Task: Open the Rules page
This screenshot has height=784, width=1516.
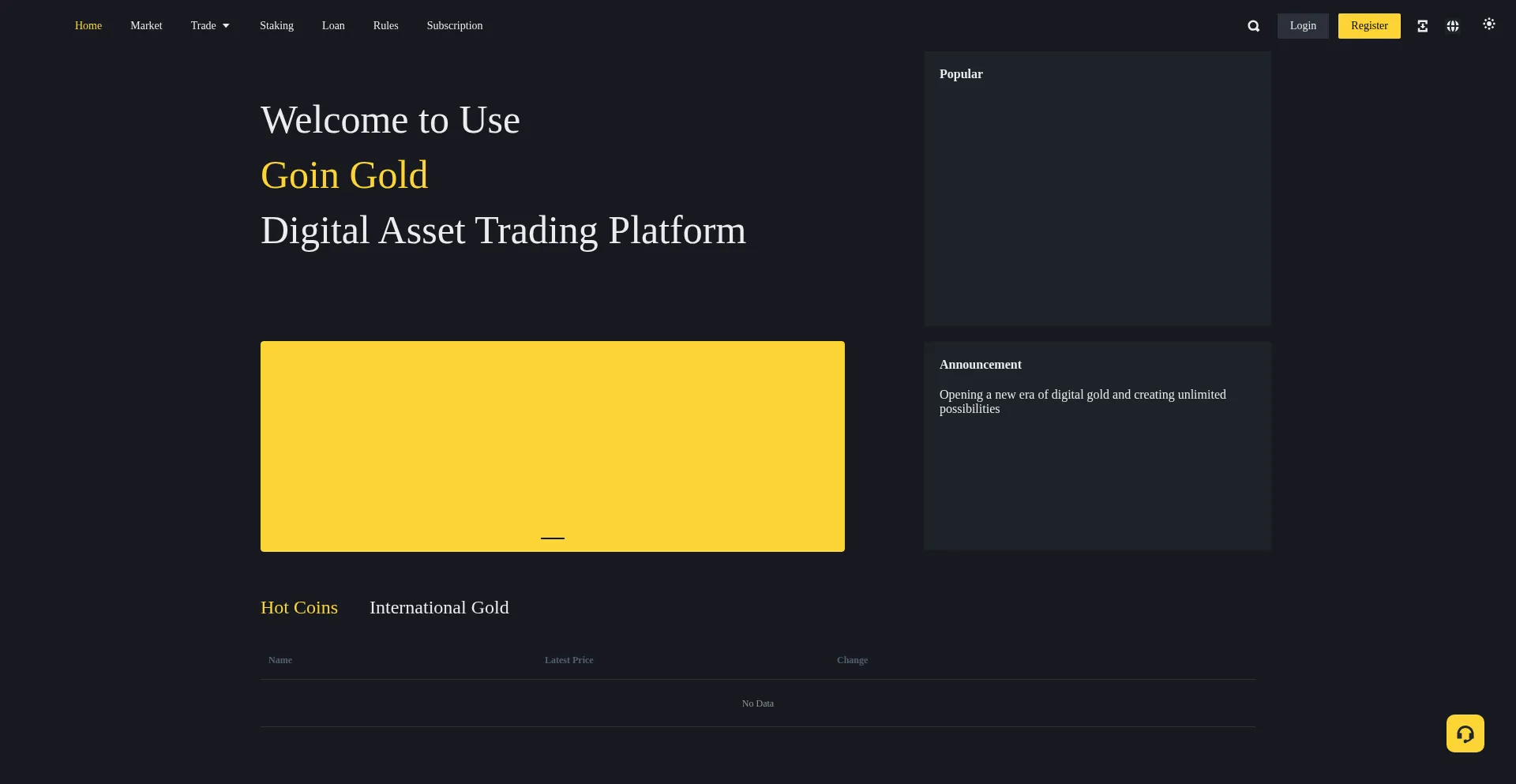Action: click(385, 26)
